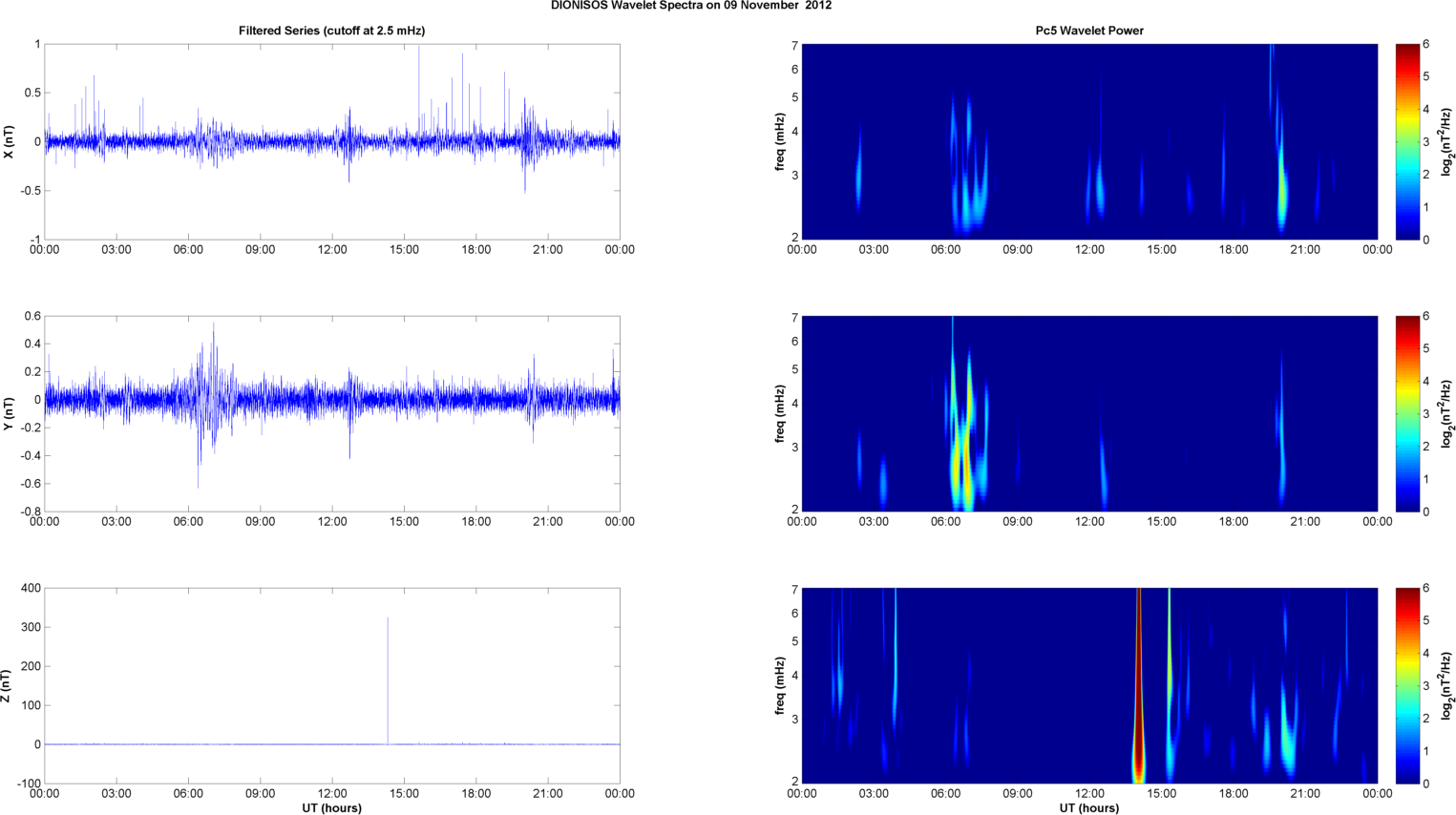Click the 12:00 tick under X time series

332,250
